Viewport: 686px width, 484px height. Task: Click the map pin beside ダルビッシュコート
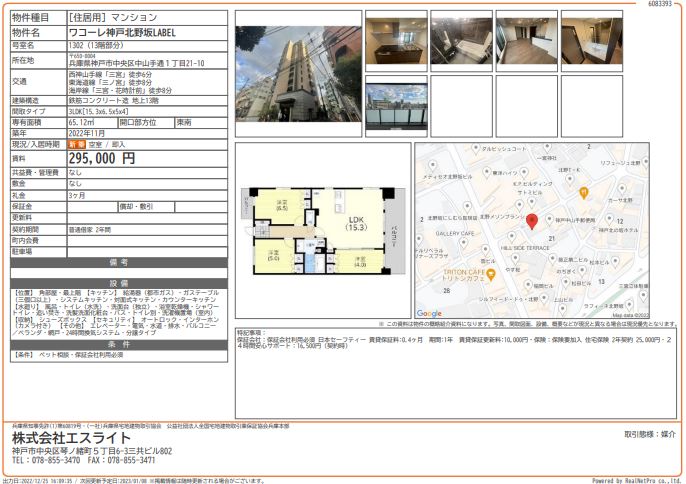point(476,150)
